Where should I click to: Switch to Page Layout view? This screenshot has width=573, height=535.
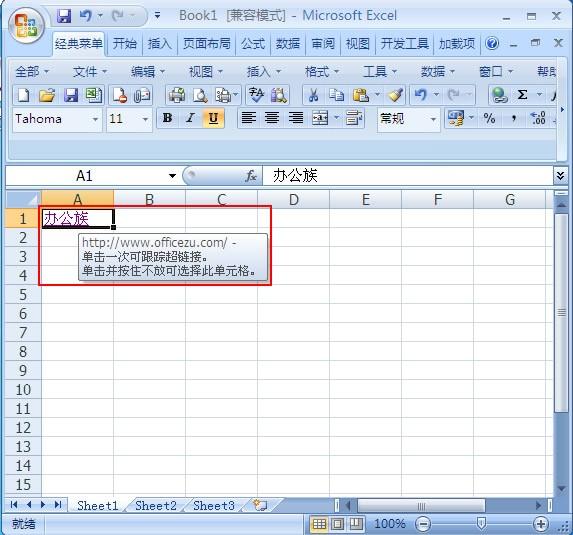coord(337,524)
